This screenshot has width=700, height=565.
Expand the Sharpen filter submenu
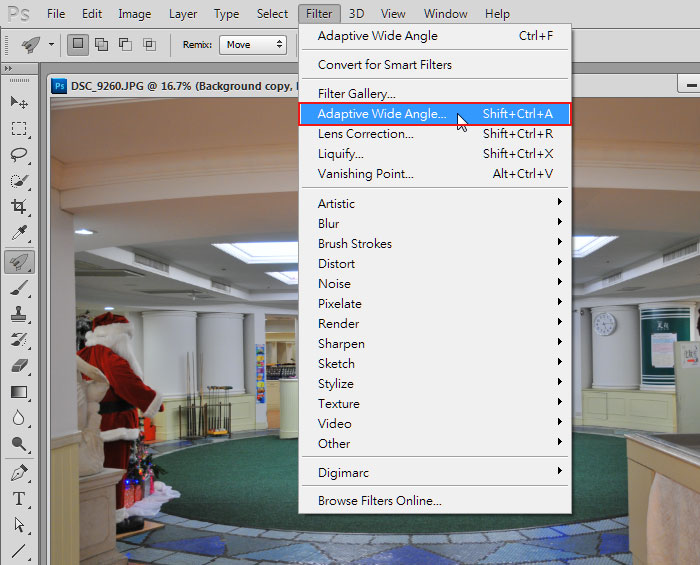[434, 344]
